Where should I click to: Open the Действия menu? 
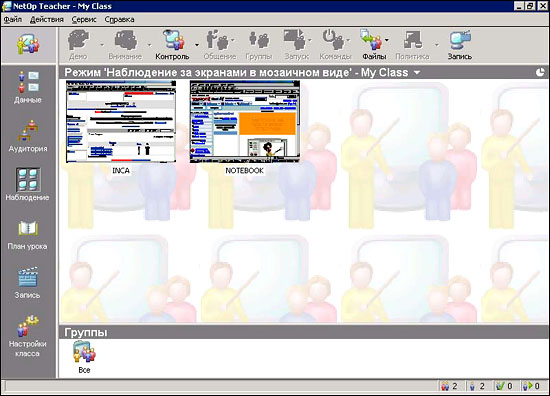pyautogui.click(x=47, y=20)
